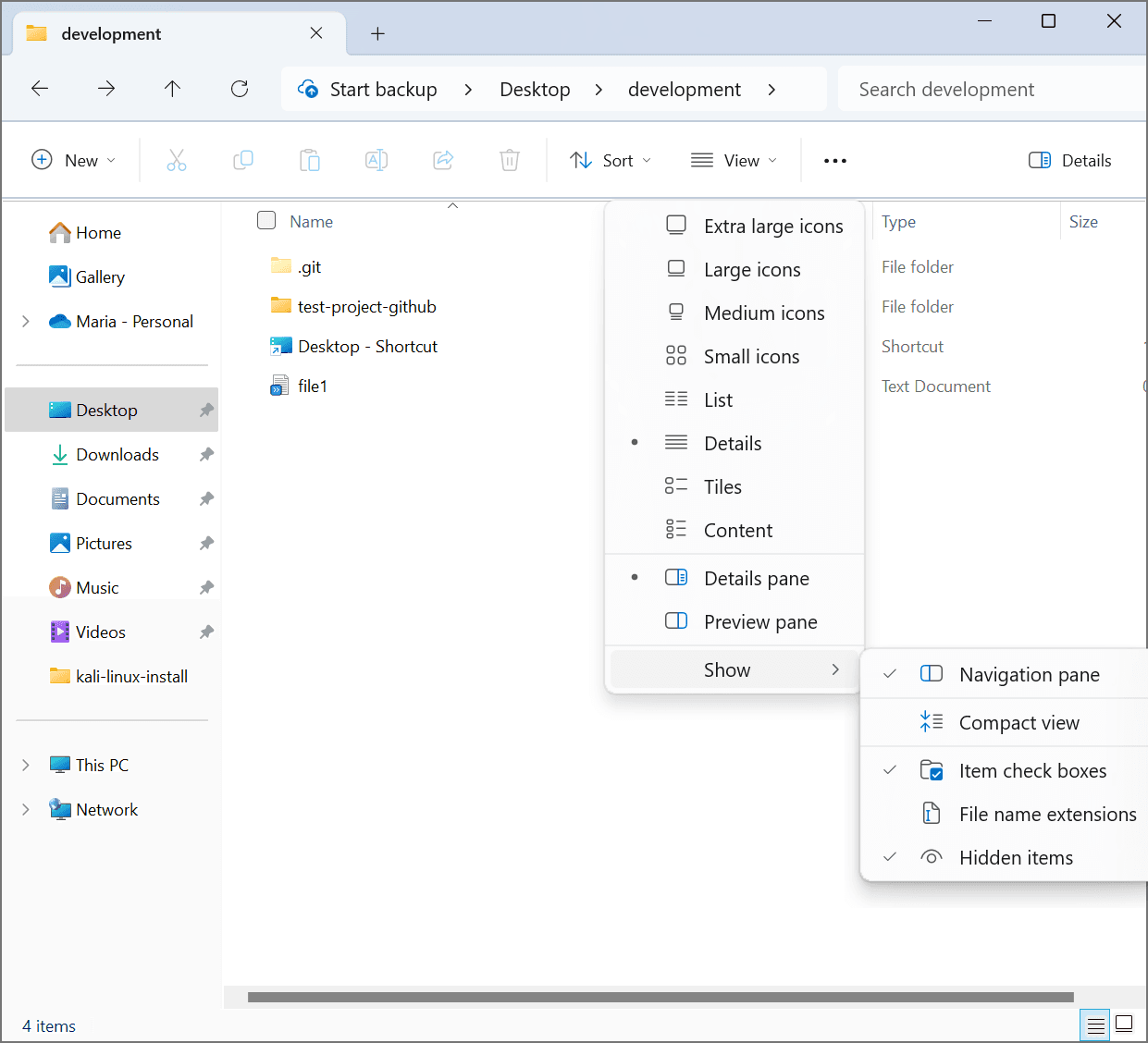Choose Tiles view layout
The width and height of the screenshot is (1148, 1043).
tap(734, 486)
